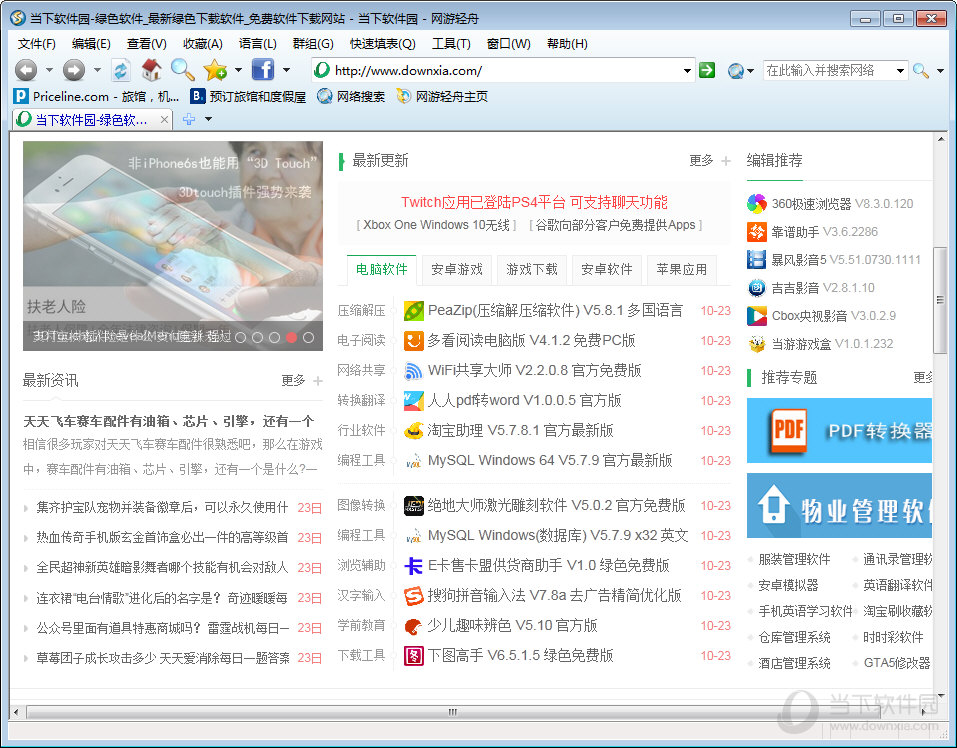This screenshot has height=748, width=957.
Task: Click the 靠谱助手 orange icon
Action: click(757, 232)
